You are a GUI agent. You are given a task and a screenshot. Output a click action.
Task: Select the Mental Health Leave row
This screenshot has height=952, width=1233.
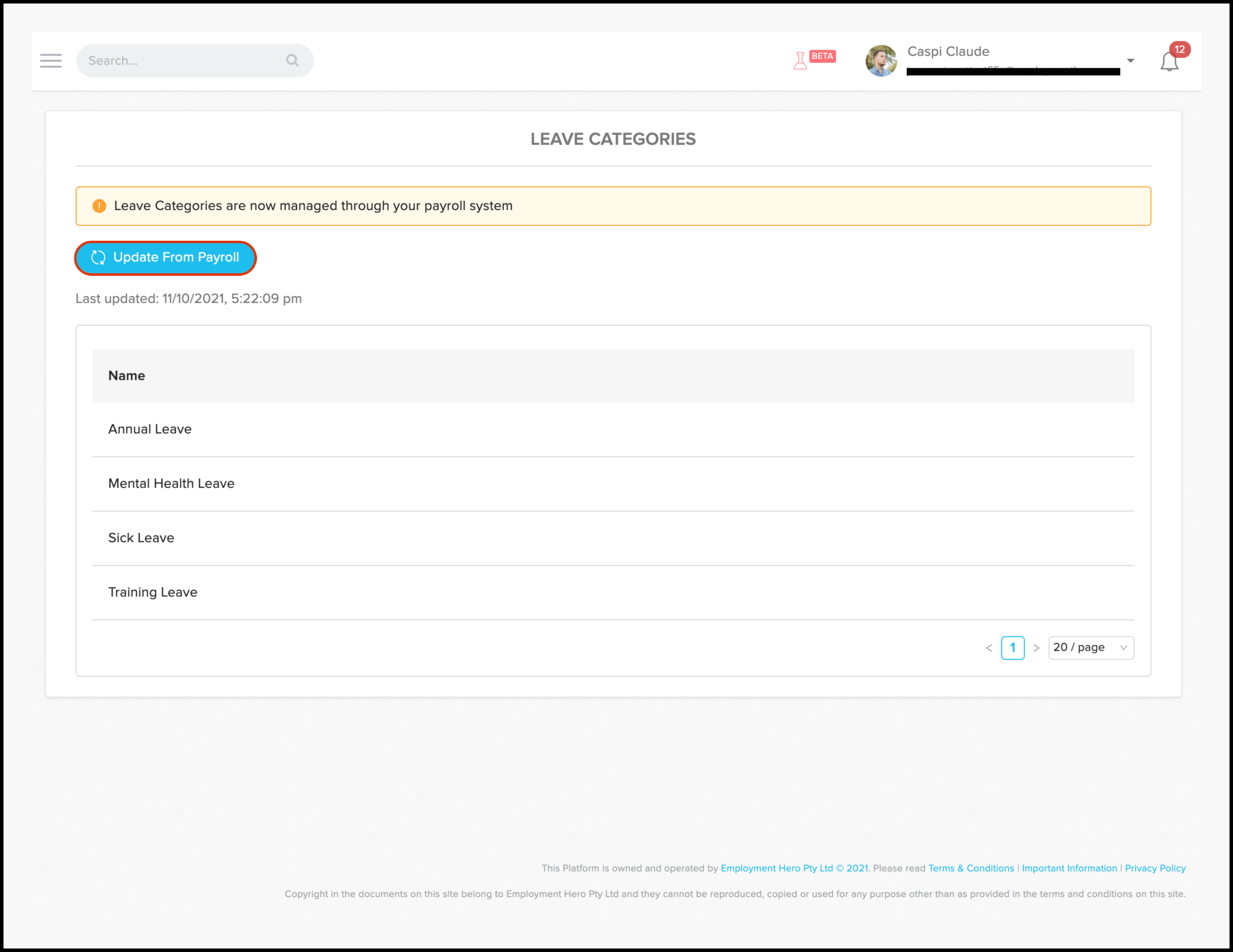coord(171,483)
